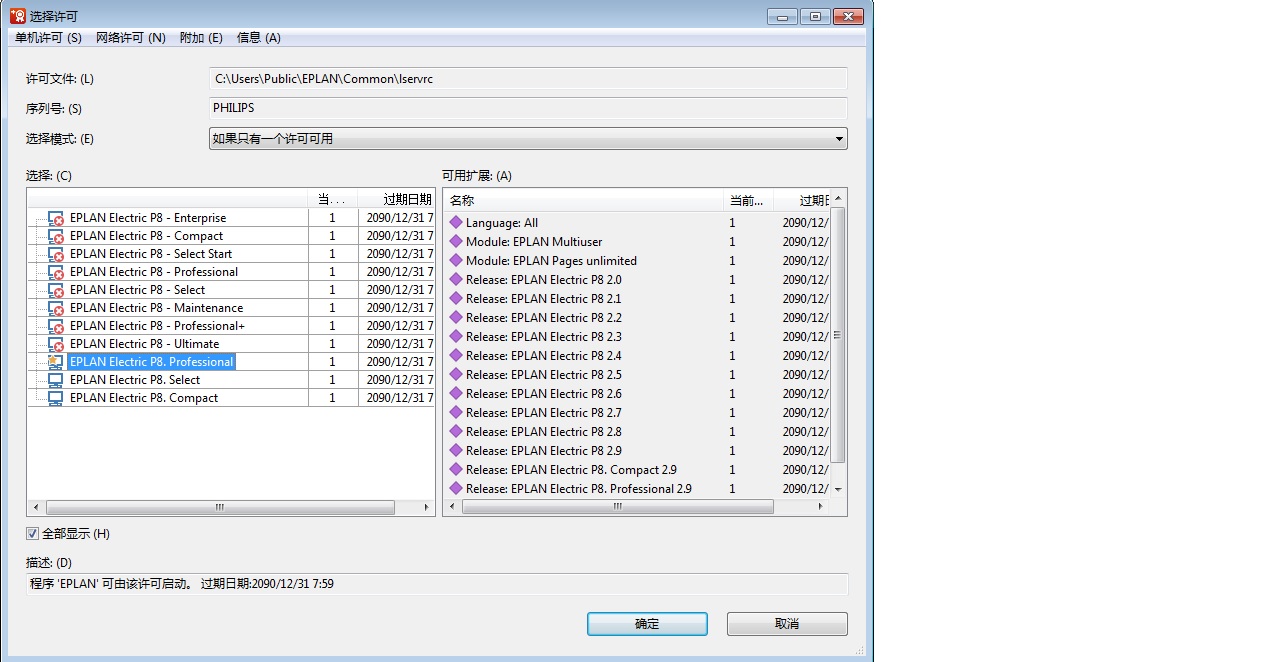This screenshot has width=1274, height=662.
Task: Click diamond icon for Release: EPLAN Electric P8 2.5
Action: point(456,375)
